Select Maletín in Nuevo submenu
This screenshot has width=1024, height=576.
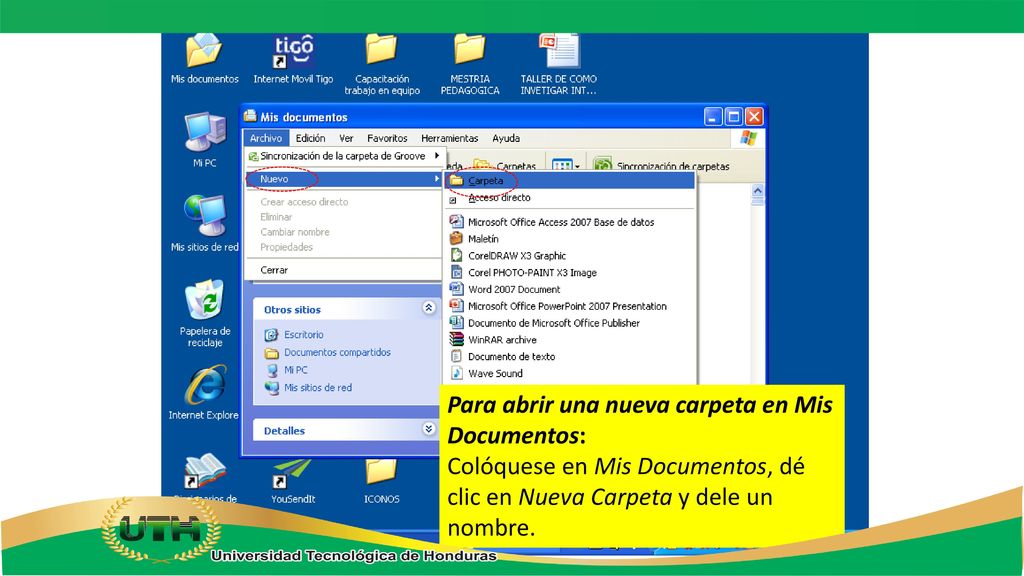(569, 239)
